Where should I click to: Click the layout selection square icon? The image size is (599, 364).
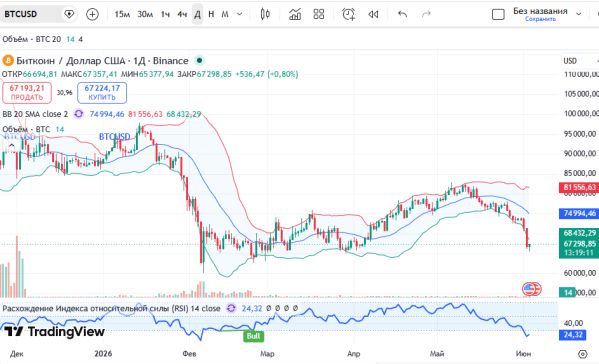[x=498, y=15]
